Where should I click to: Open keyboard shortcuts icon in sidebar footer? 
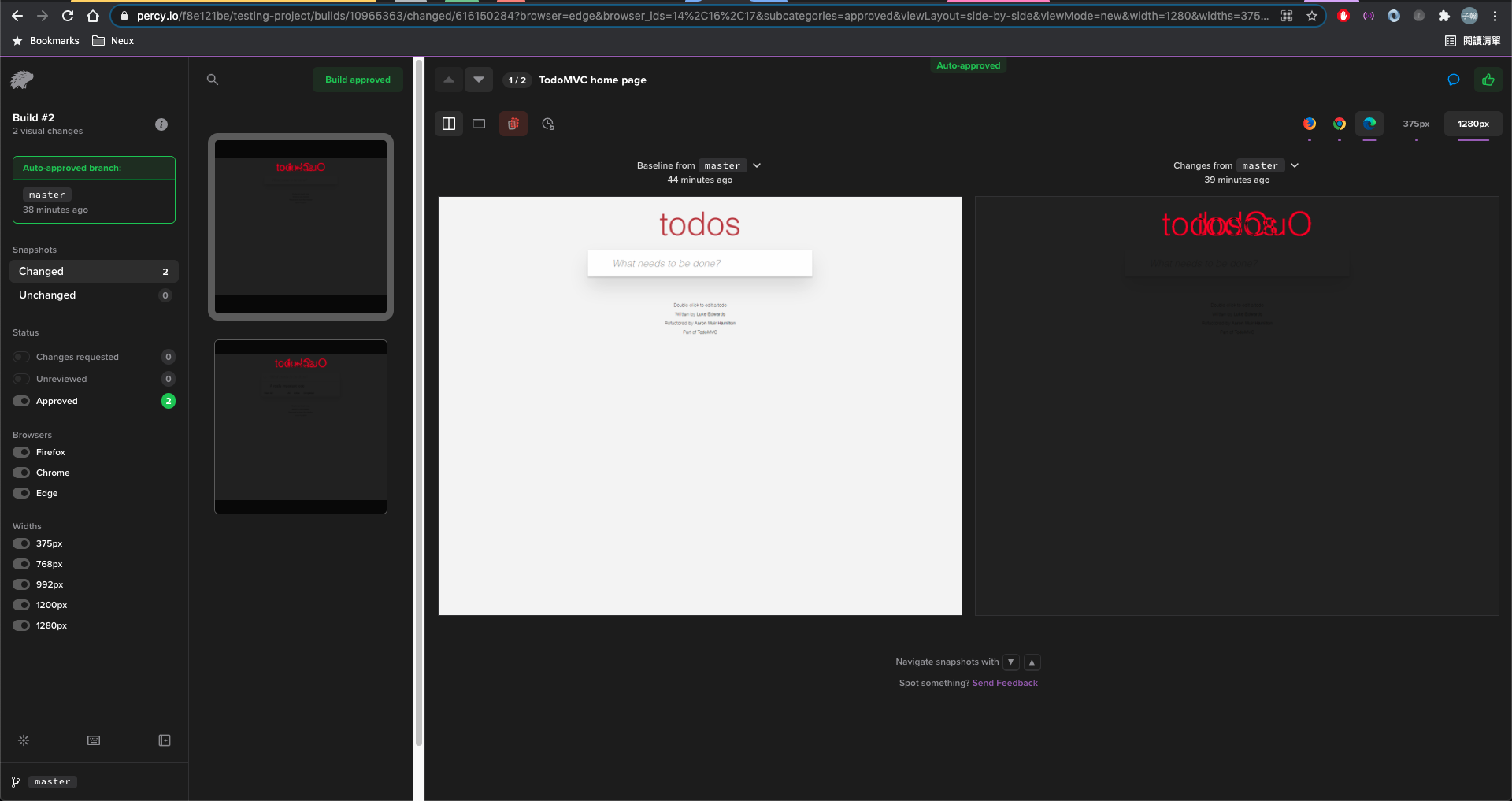coord(94,740)
